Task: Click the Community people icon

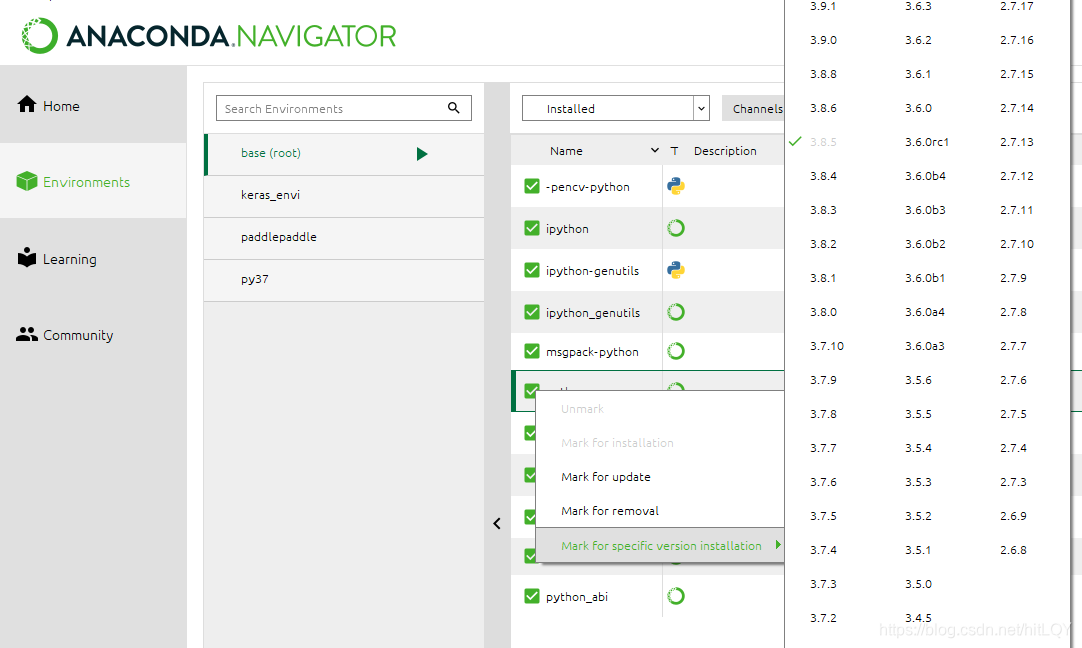Action: (x=27, y=335)
